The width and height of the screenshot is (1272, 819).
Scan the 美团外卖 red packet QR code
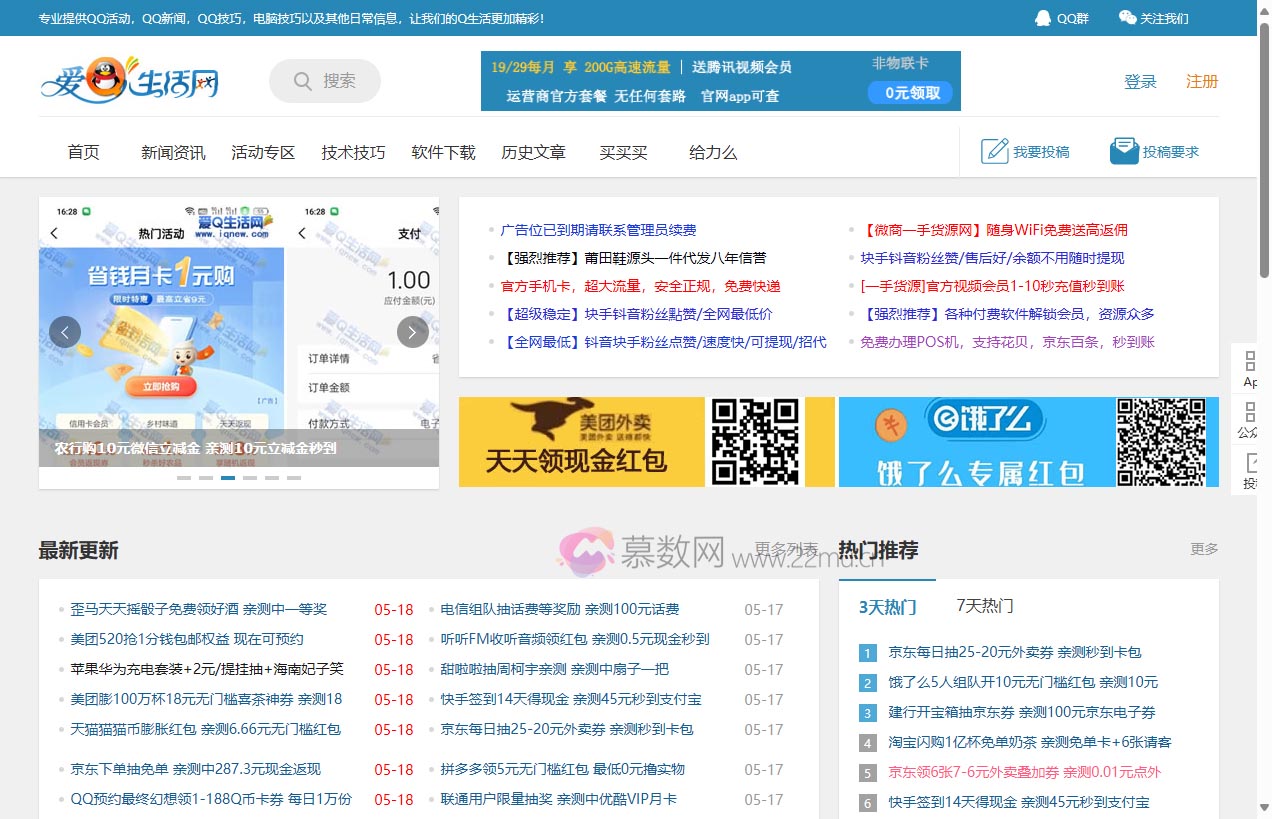(753, 442)
